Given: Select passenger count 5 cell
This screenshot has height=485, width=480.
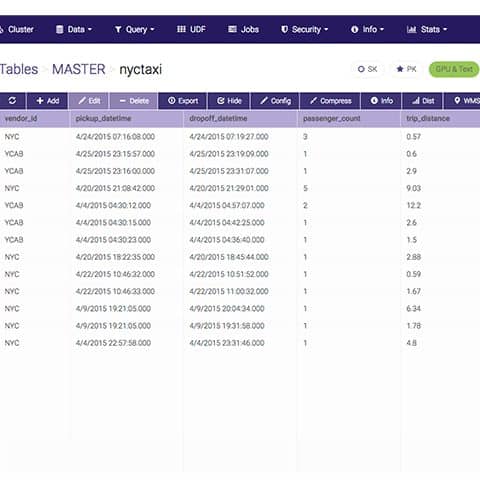Looking at the screenshot, I should pos(305,188).
